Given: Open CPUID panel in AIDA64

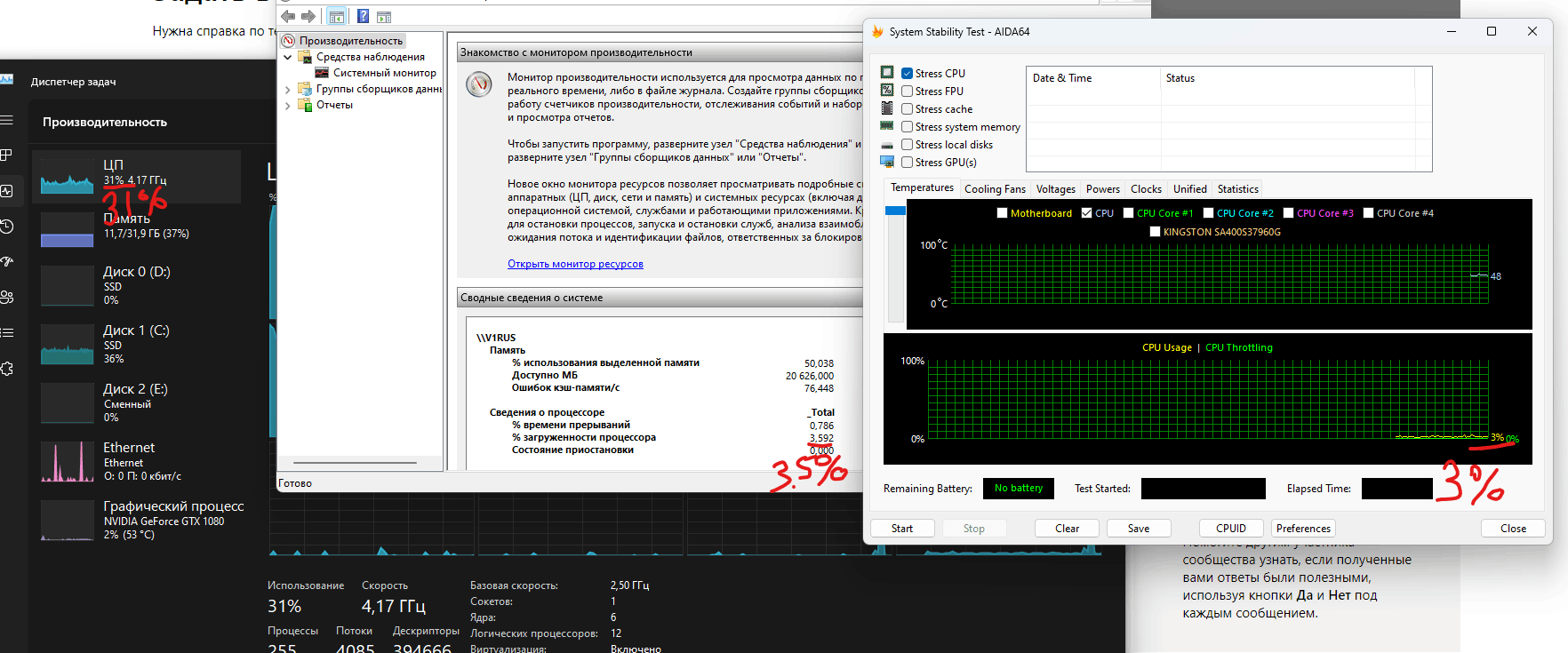Looking at the screenshot, I should click(1231, 529).
